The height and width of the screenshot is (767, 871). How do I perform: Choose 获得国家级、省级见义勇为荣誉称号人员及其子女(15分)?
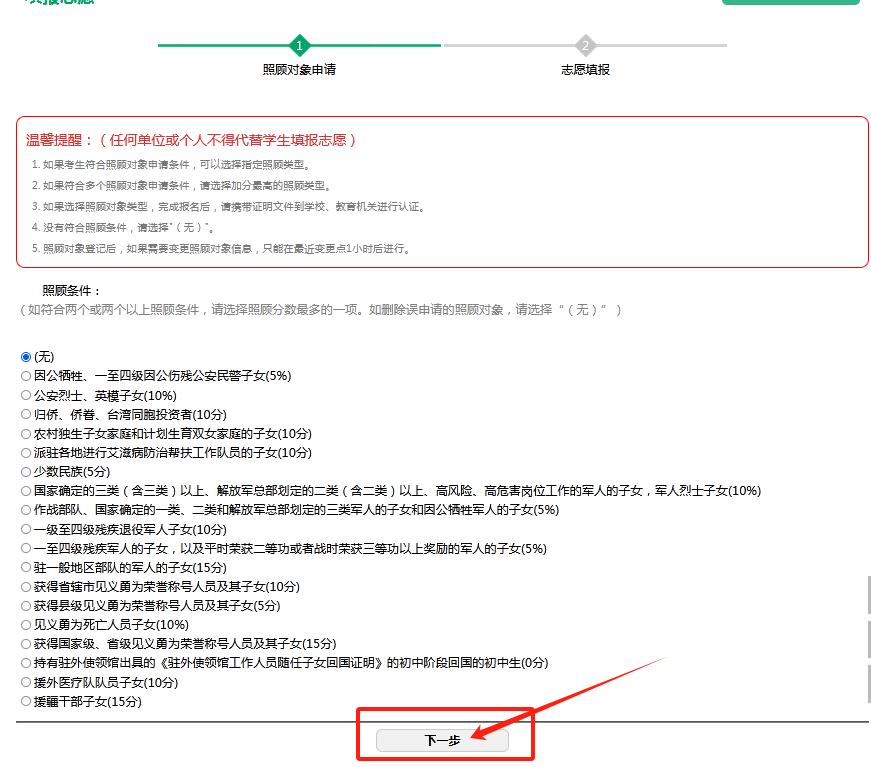tap(26, 644)
